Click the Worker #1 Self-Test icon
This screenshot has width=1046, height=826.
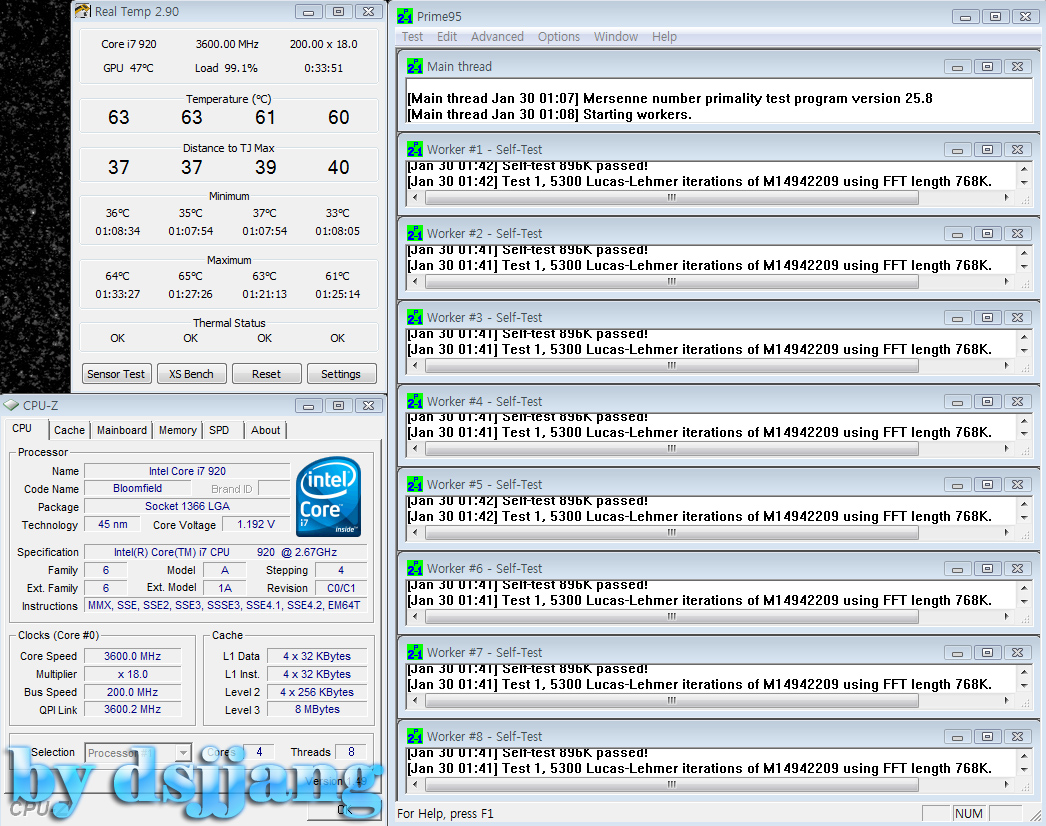tap(415, 149)
